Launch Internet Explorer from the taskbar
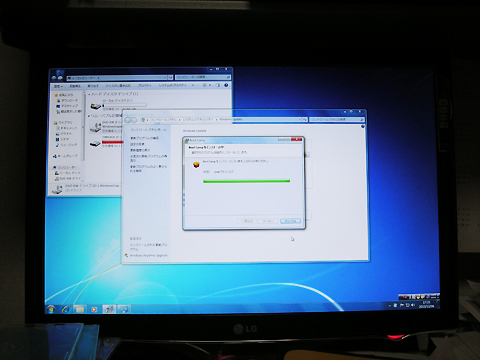 [x=66, y=310]
